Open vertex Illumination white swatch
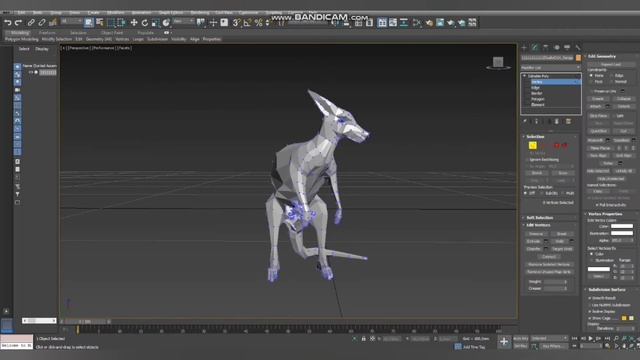 click(x=622, y=233)
